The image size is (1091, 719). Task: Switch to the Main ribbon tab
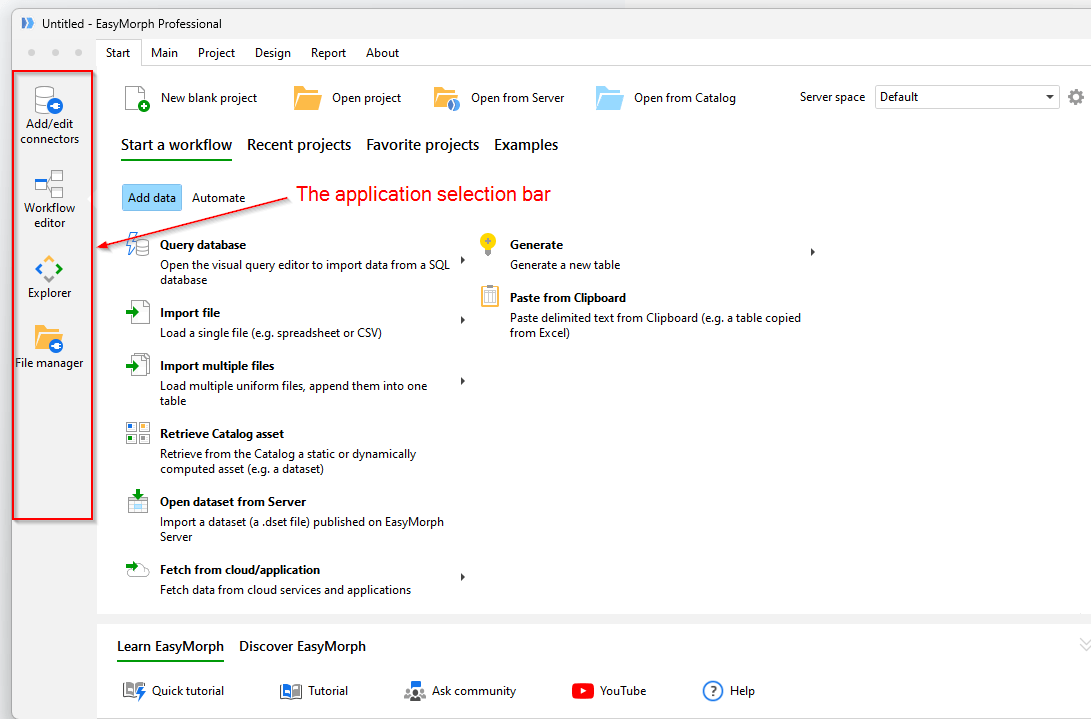click(x=164, y=53)
